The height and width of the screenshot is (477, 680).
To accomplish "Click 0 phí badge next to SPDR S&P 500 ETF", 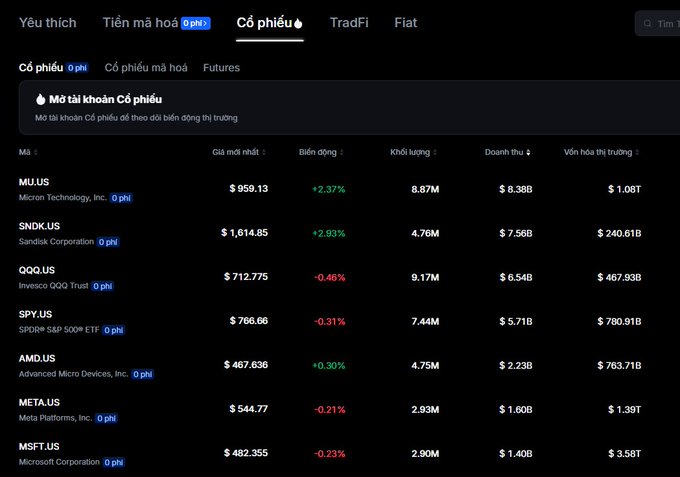I will (x=113, y=330).
